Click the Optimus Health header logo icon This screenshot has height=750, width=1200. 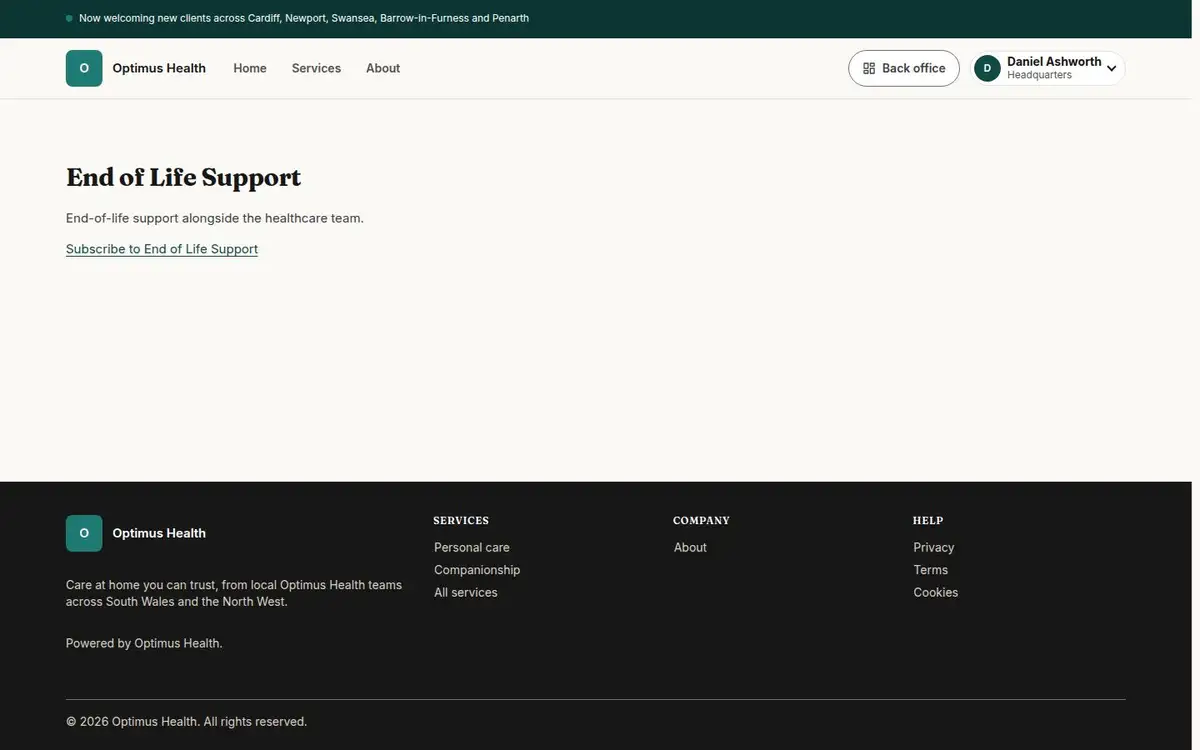point(84,68)
